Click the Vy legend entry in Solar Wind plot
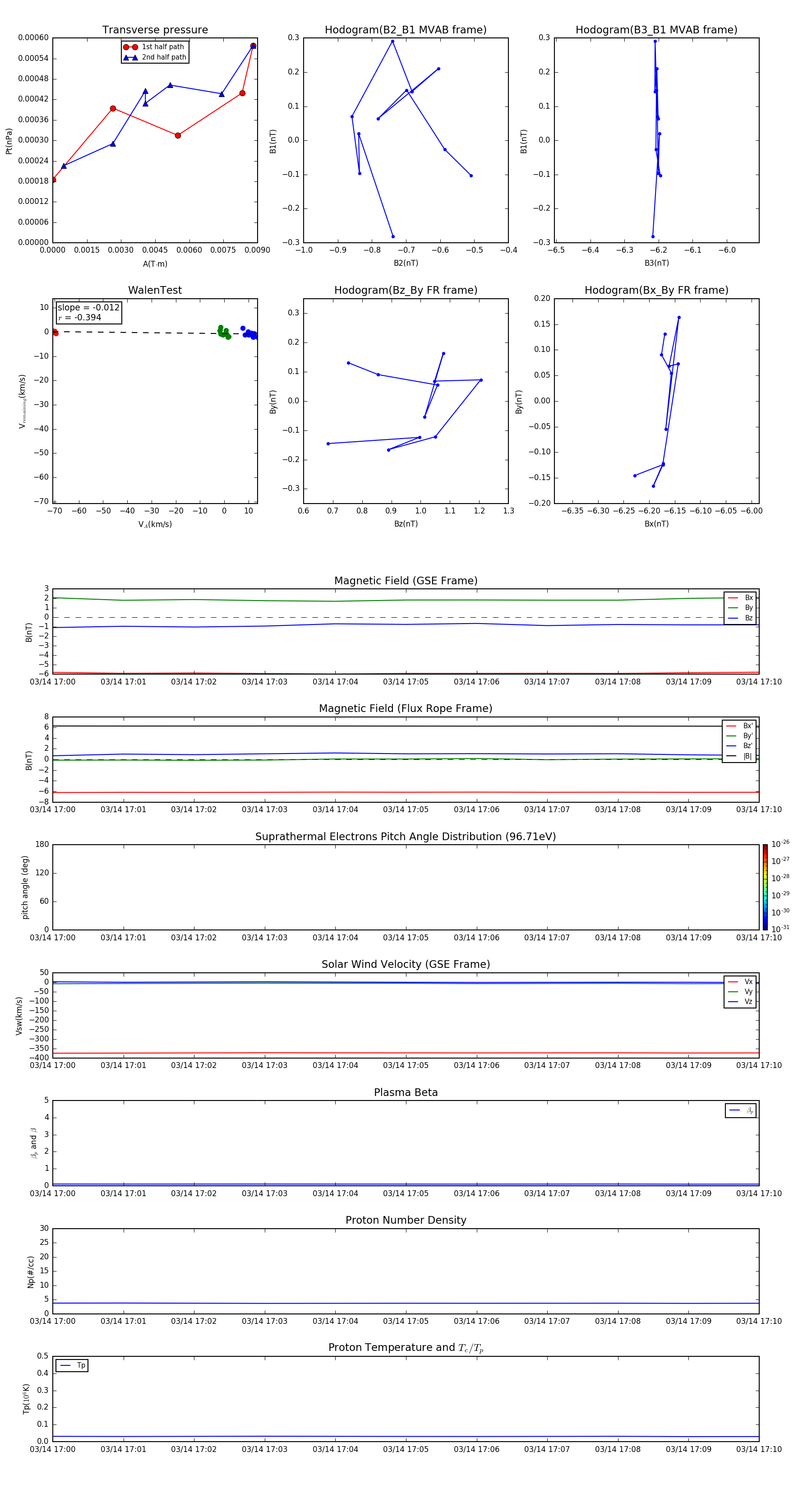This screenshot has width=812, height=1489. 740,992
